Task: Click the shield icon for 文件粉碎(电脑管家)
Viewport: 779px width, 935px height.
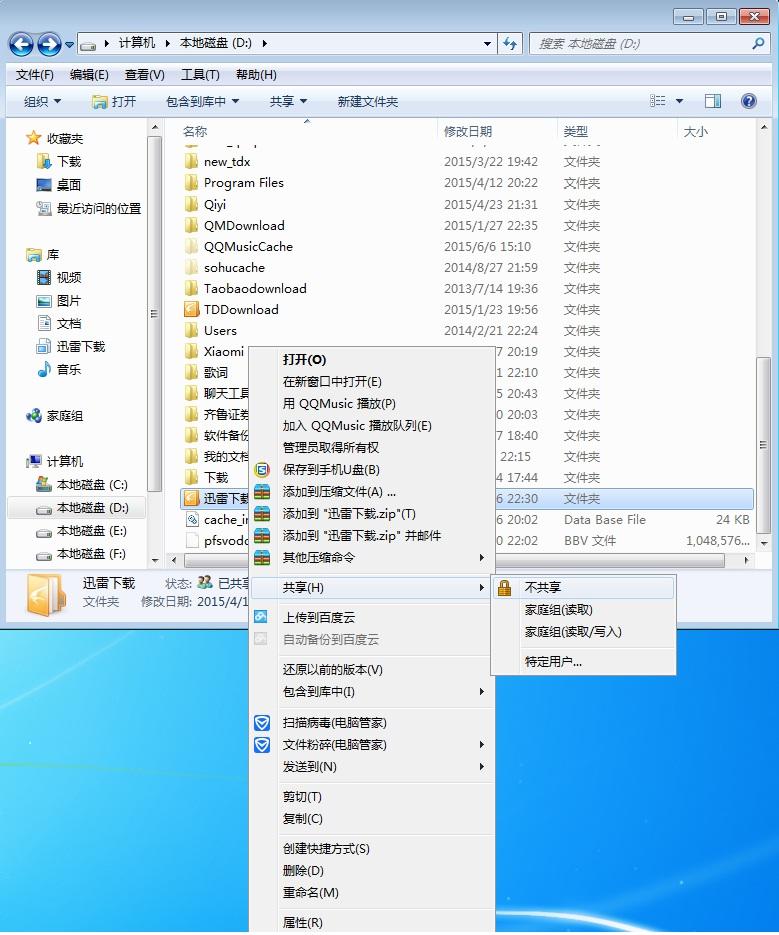Action: pyautogui.click(x=262, y=745)
